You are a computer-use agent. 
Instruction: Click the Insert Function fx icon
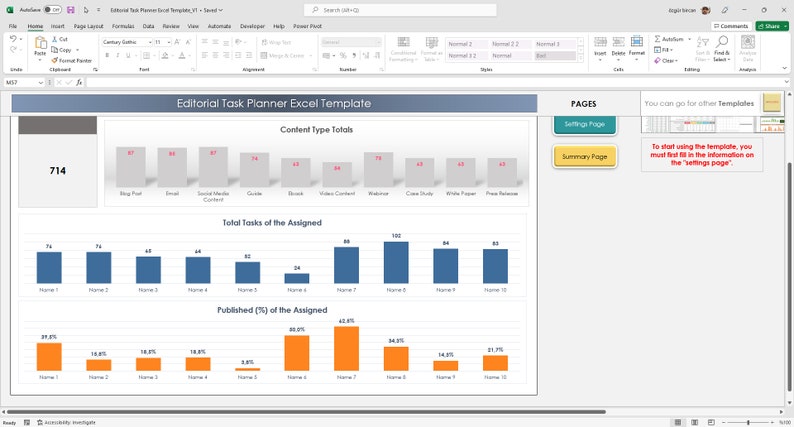pyautogui.click(x=80, y=82)
